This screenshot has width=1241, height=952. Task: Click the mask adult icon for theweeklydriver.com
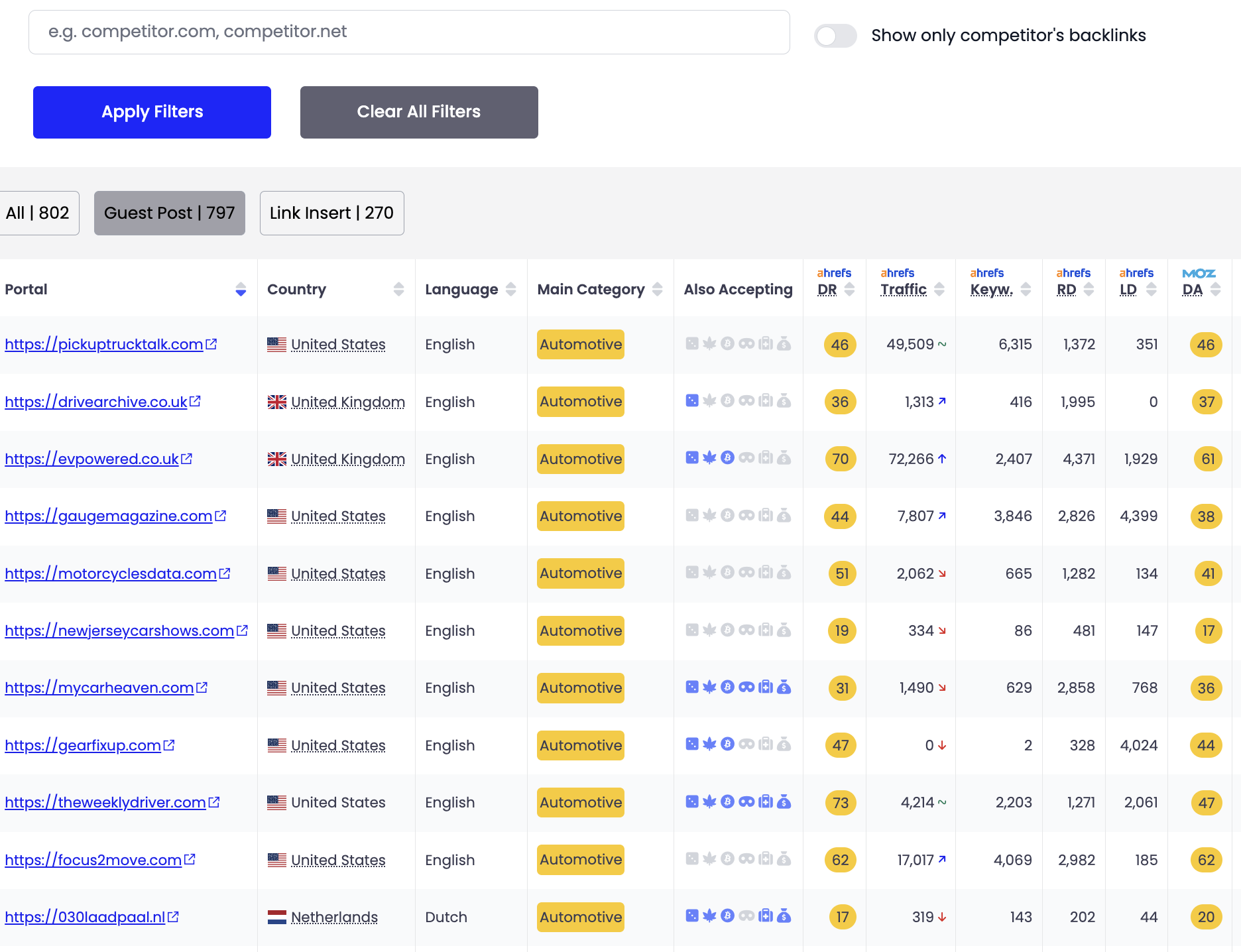coord(746,802)
